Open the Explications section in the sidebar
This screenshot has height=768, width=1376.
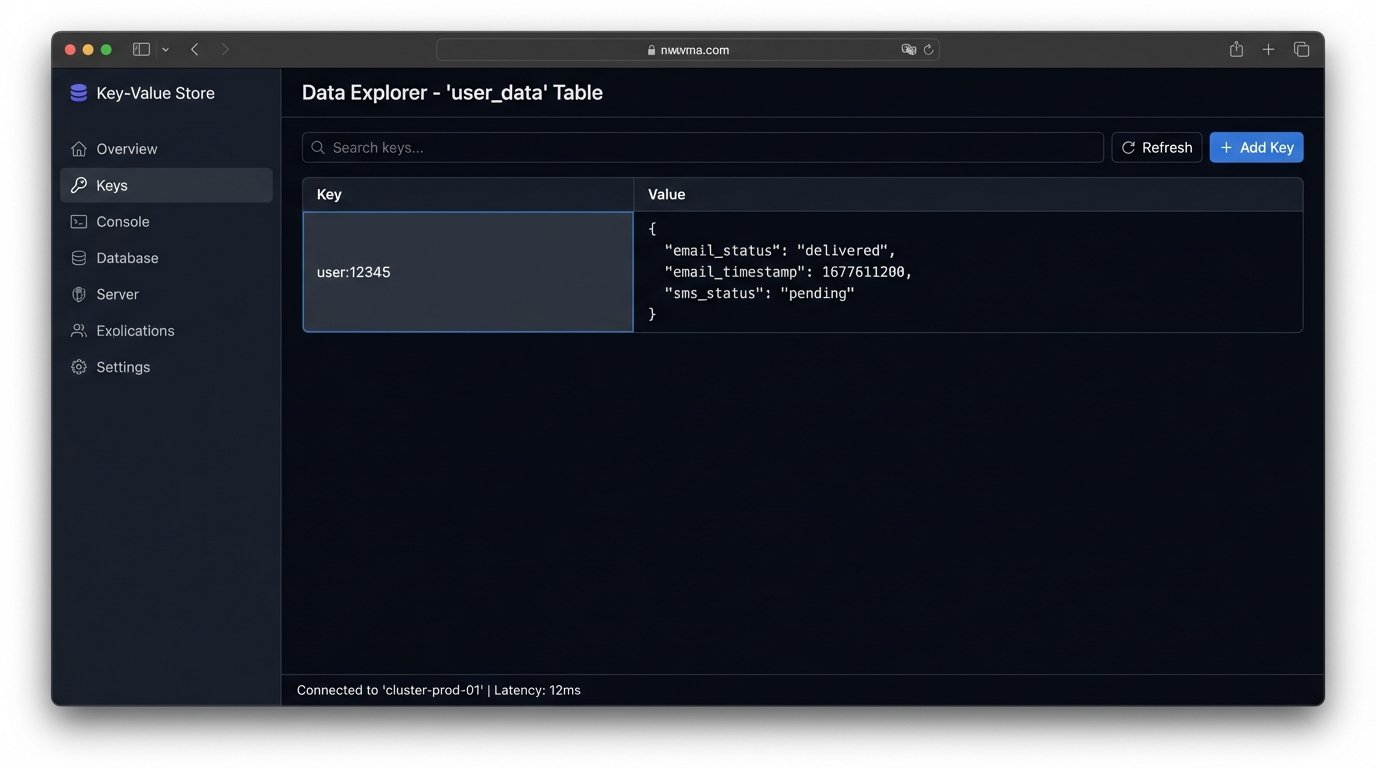(135, 330)
